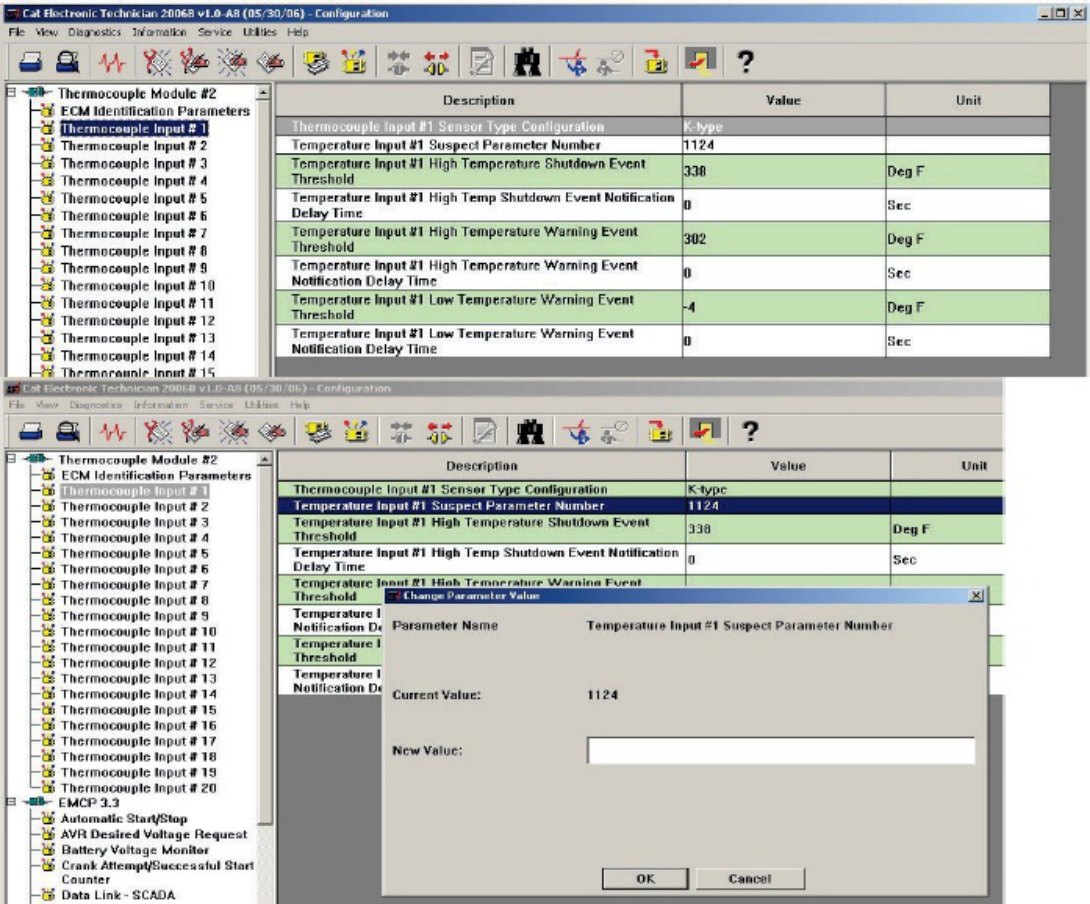Viewport: 1090px width, 904px height.
Task: Click the binoculars icon in lower window toolbar
Action: pos(530,432)
